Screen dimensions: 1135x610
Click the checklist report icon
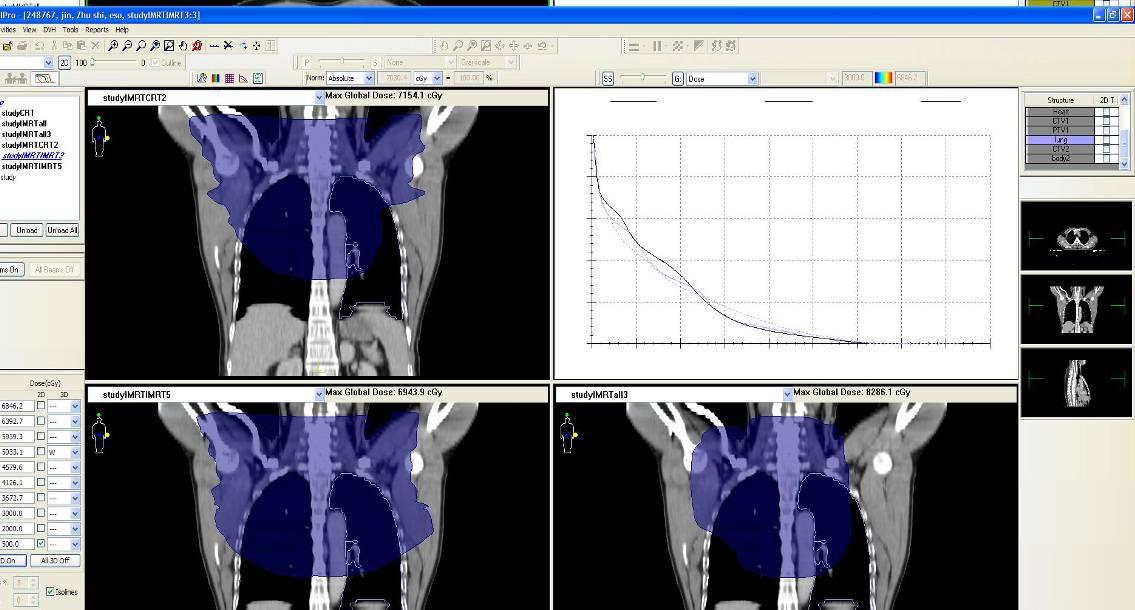point(258,78)
